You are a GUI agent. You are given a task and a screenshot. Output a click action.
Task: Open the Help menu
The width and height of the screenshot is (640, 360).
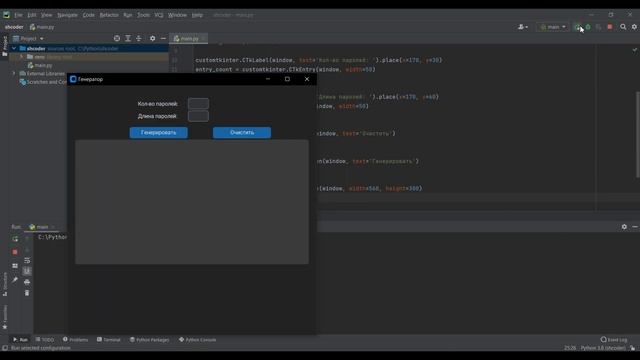coord(198,15)
